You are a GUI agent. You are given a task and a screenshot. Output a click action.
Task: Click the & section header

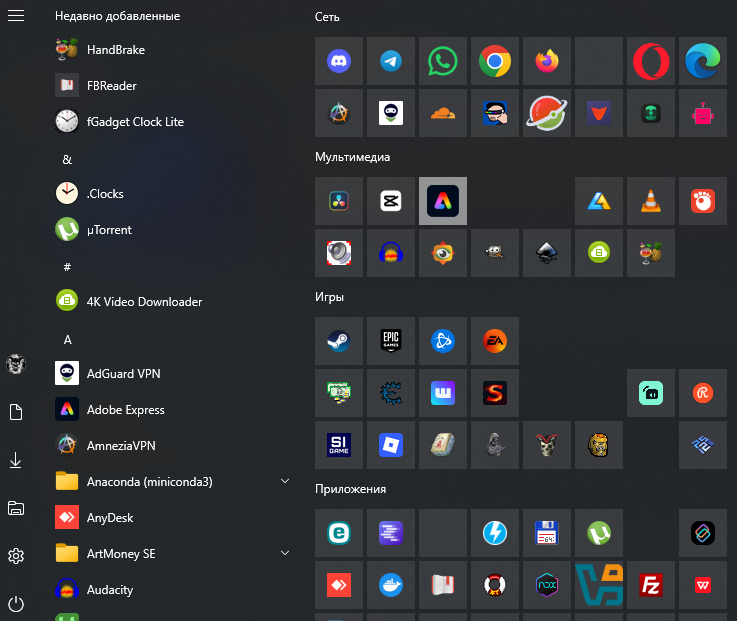(x=67, y=159)
